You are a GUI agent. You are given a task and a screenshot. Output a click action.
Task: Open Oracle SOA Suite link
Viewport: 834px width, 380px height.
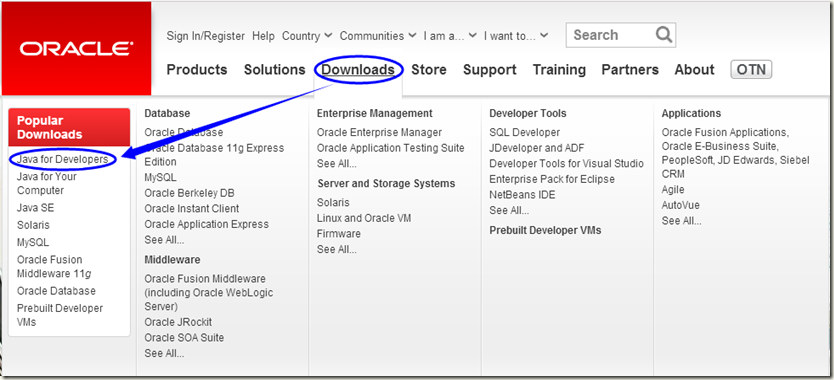[x=184, y=337]
